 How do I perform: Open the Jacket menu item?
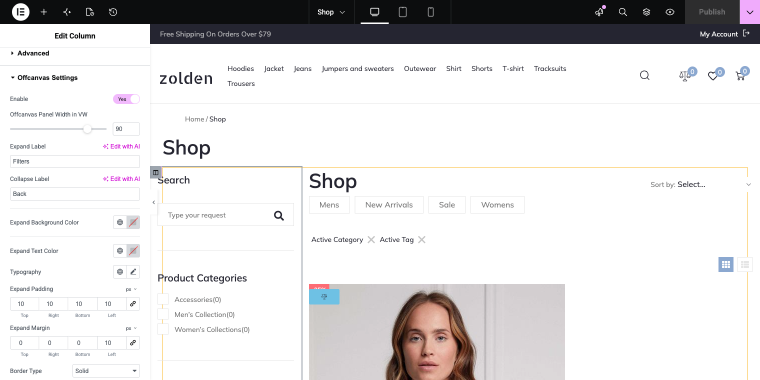[x=274, y=68]
